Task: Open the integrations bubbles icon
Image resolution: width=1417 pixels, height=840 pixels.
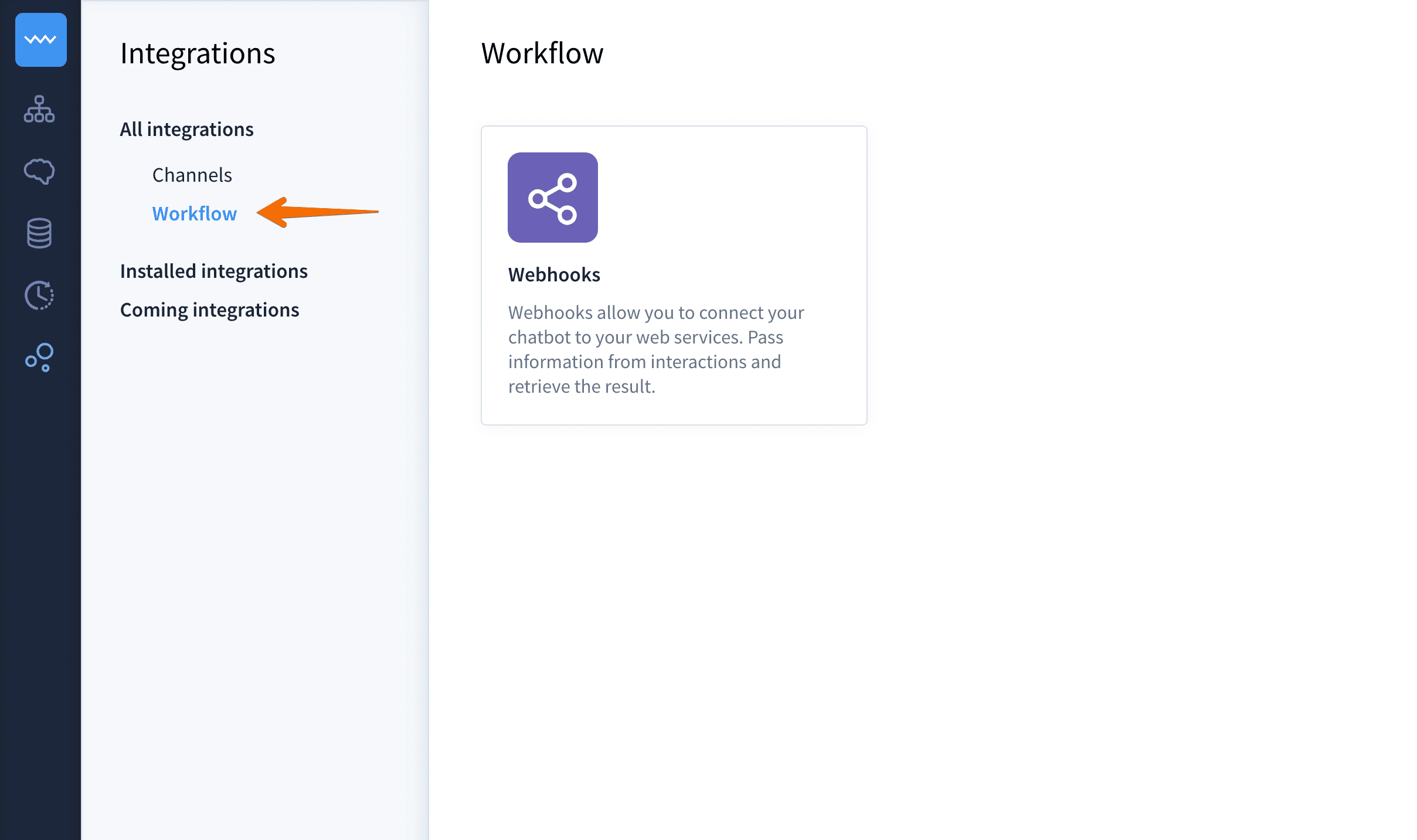Action: [x=39, y=358]
